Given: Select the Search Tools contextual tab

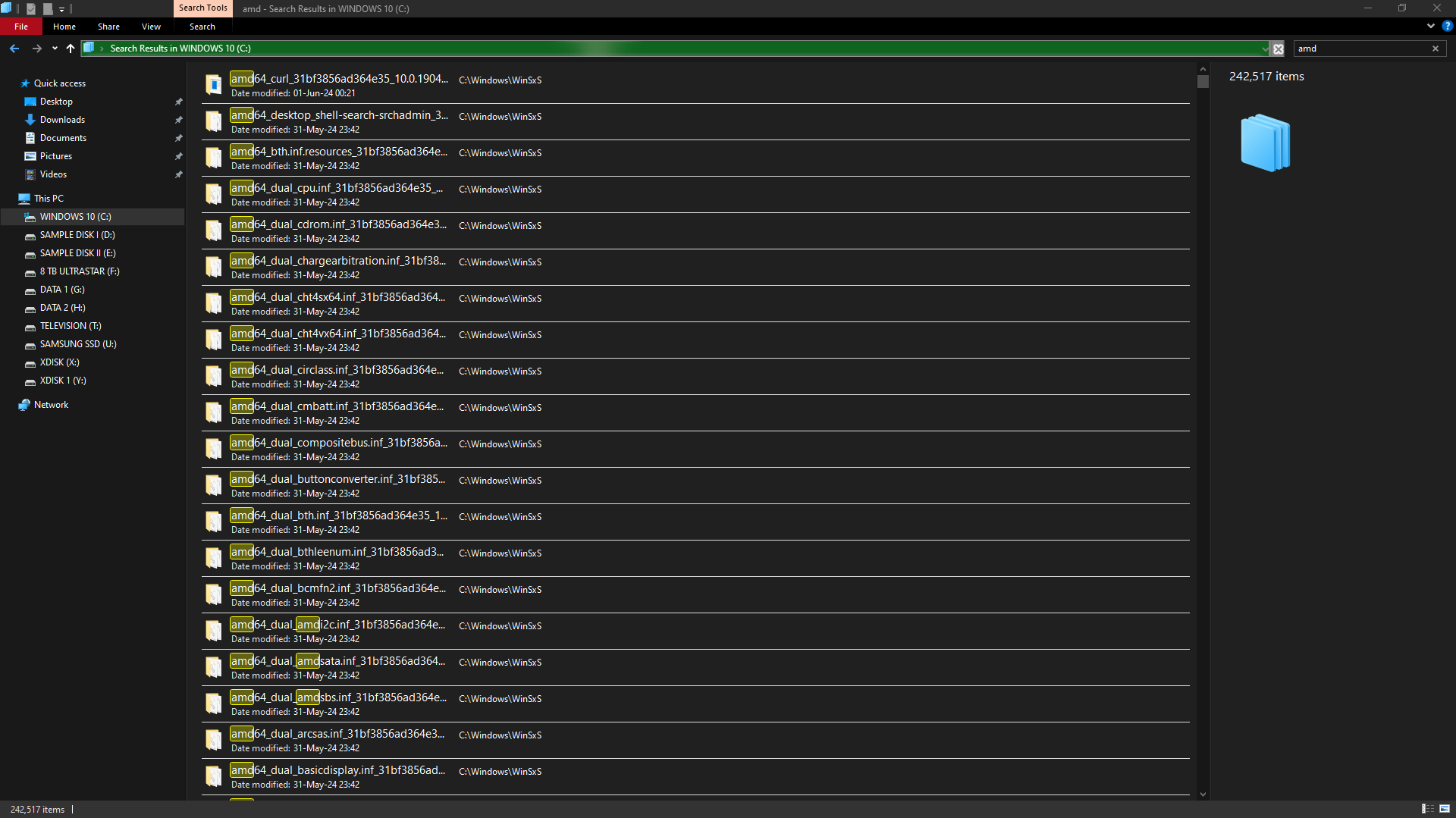Looking at the screenshot, I should click(202, 8).
